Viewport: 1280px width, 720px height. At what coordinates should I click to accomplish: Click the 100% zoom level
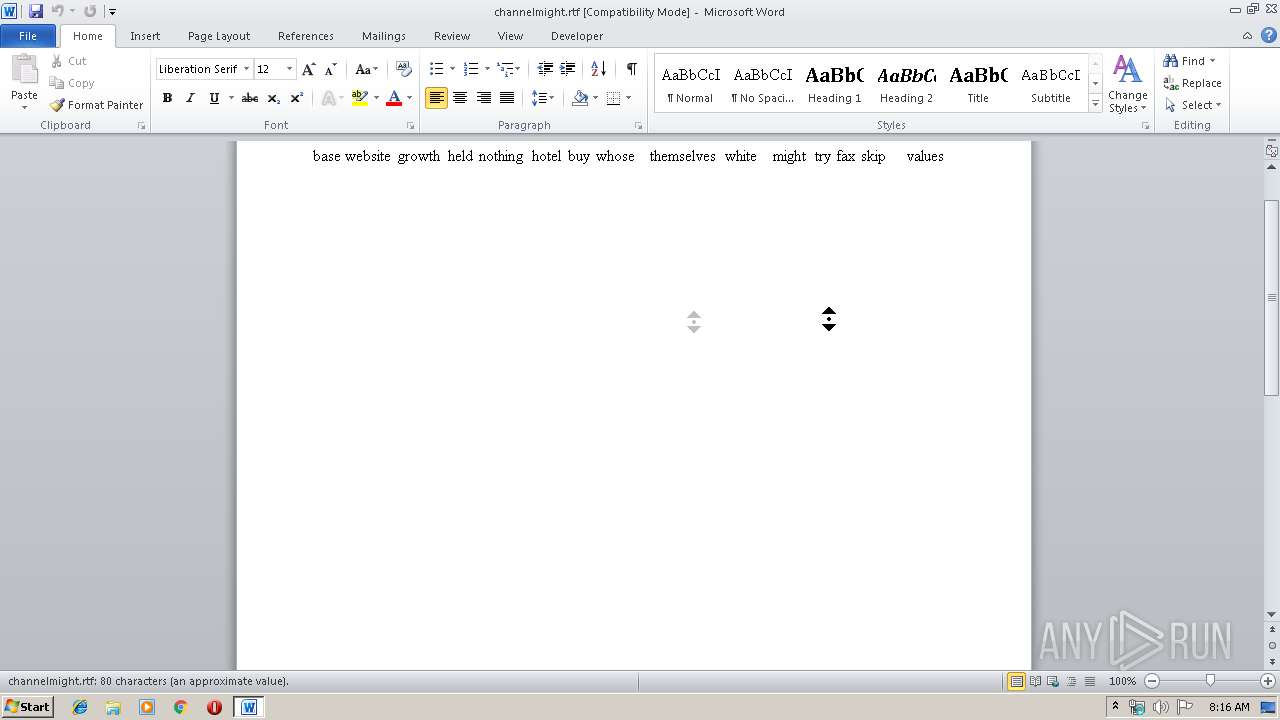(x=1122, y=681)
